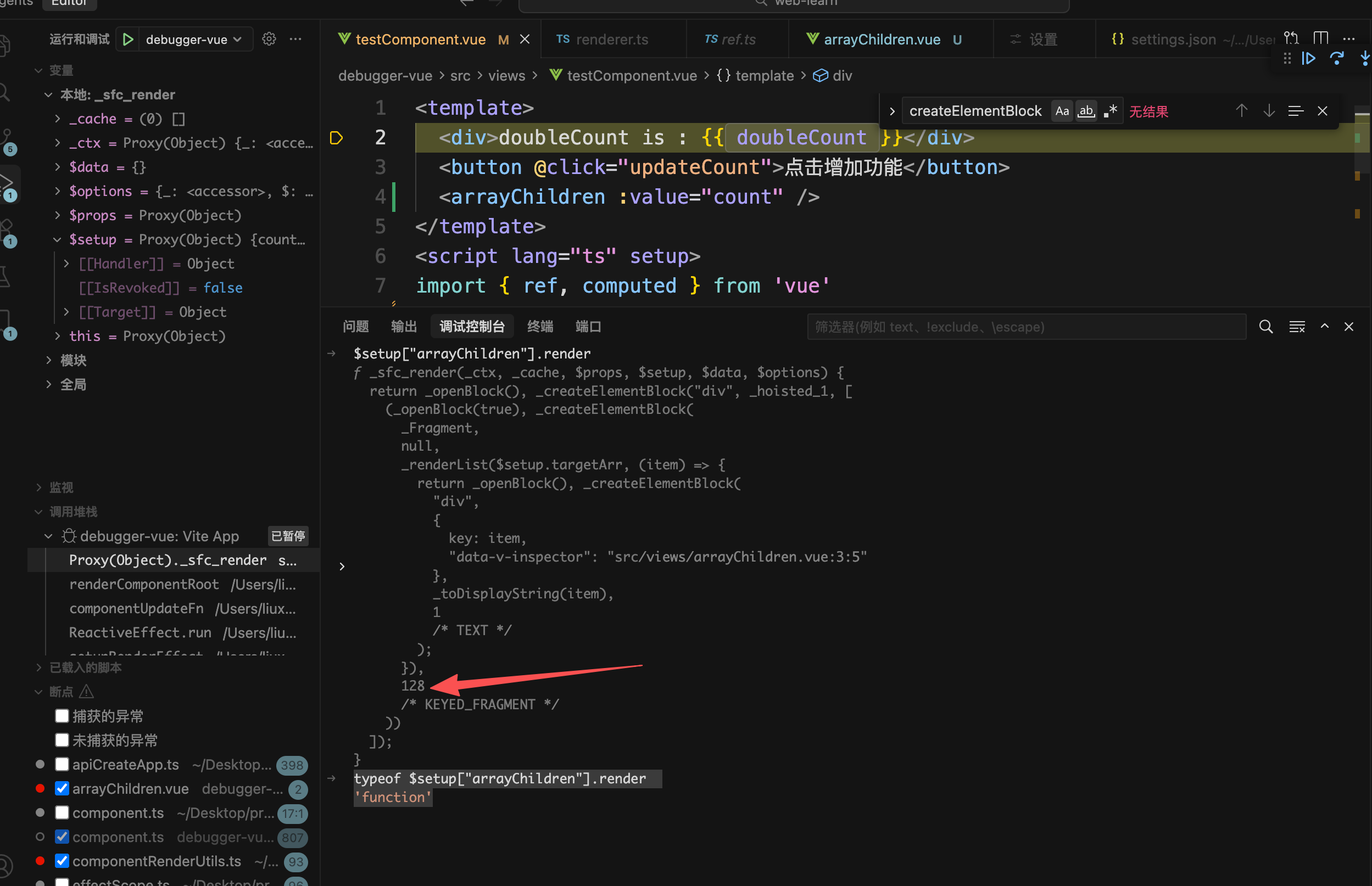1372x886 pixels.
Task: Open editor title more actions menu
Action: pos(1349,38)
